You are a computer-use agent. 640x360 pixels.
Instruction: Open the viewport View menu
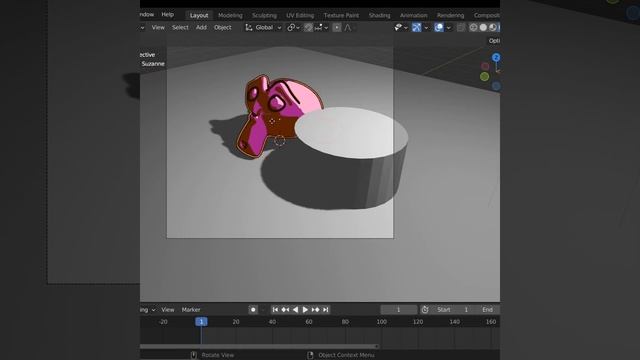click(158, 27)
